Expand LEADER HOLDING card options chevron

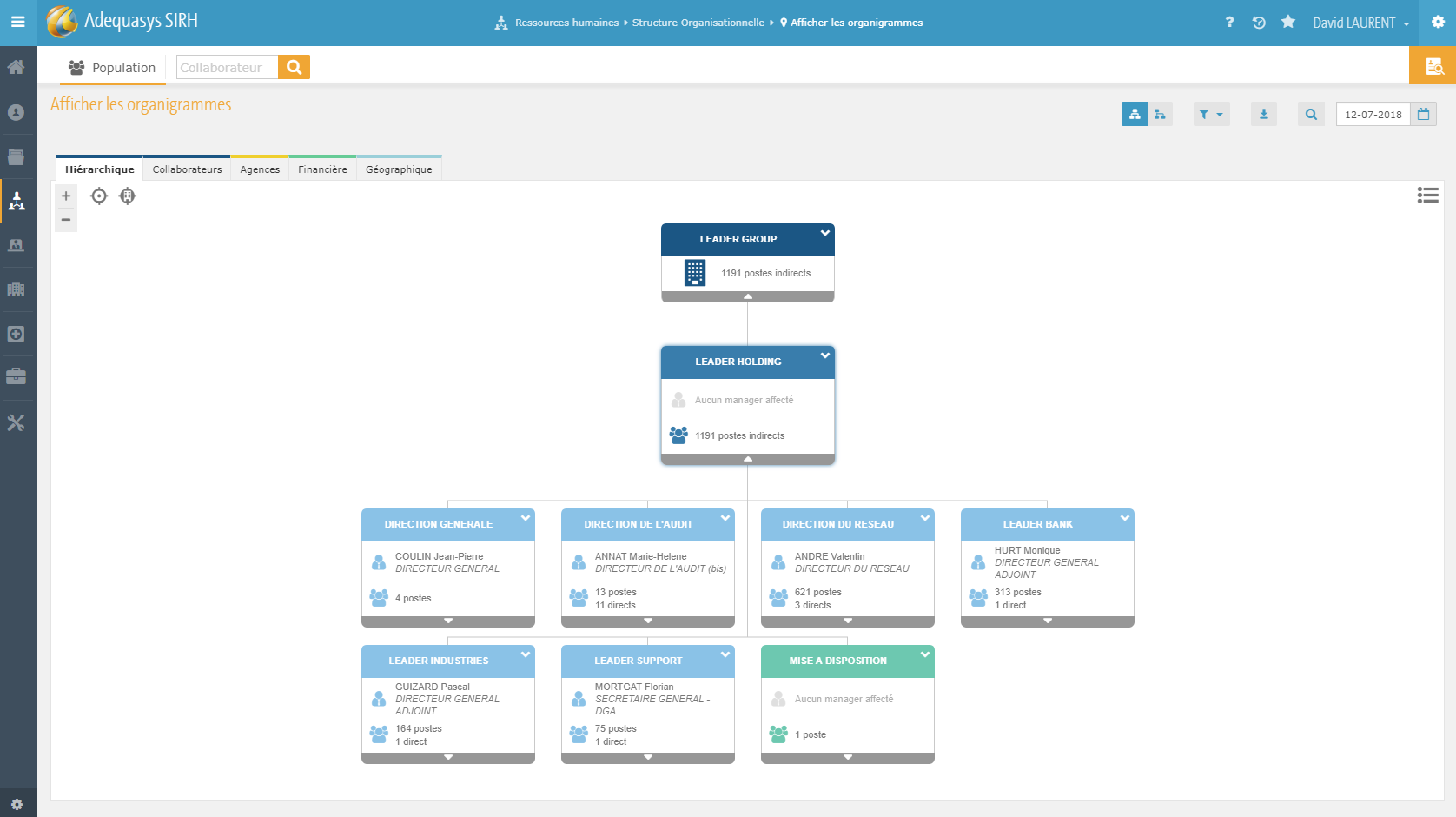pos(824,355)
